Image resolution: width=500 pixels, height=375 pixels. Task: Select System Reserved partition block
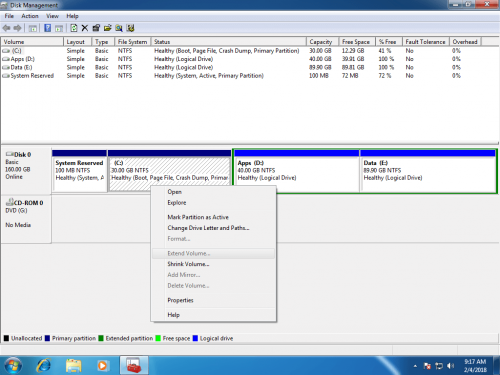[80, 171]
